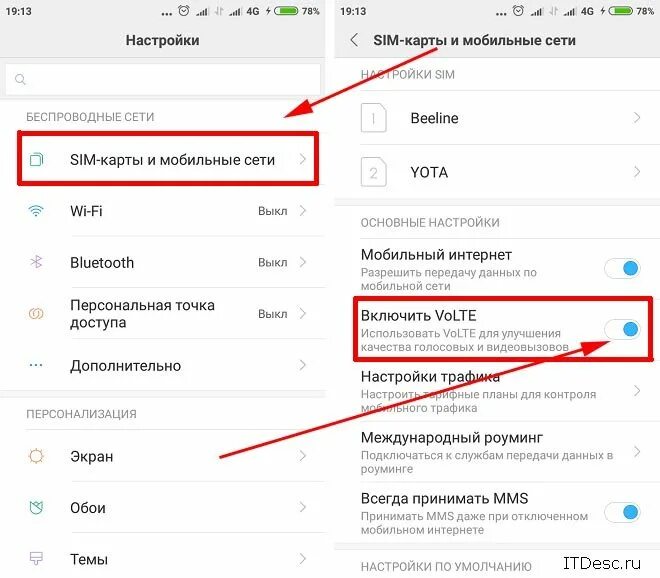Tap the Темы brush icon
The image size is (660, 578).
coord(36,559)
